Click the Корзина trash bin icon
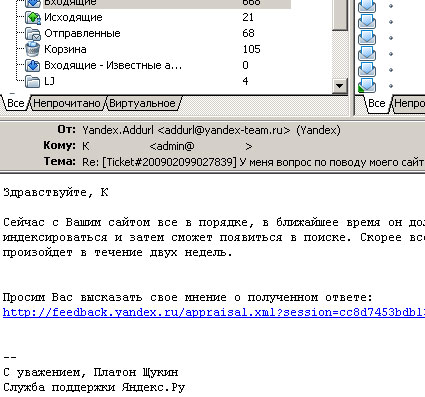425x397 pixels. [33, 49]
